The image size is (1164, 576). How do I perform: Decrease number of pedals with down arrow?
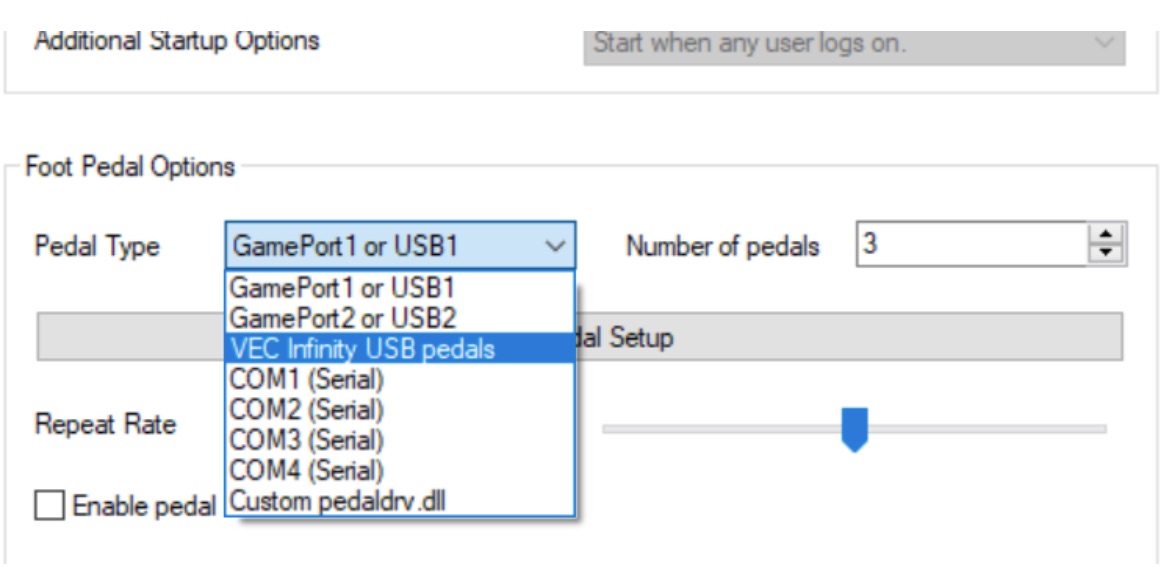click(1105, 254)
